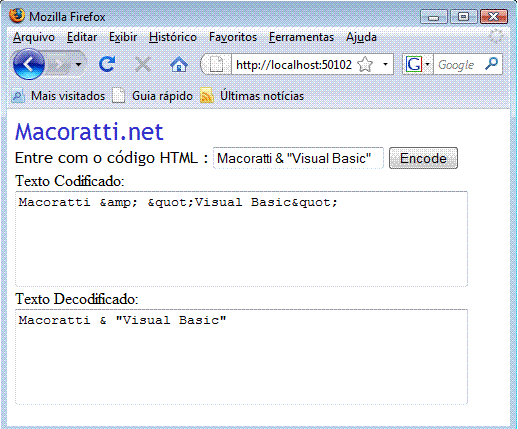Close the Firefox window
The image size is (518, 429).
click(494, 17)
